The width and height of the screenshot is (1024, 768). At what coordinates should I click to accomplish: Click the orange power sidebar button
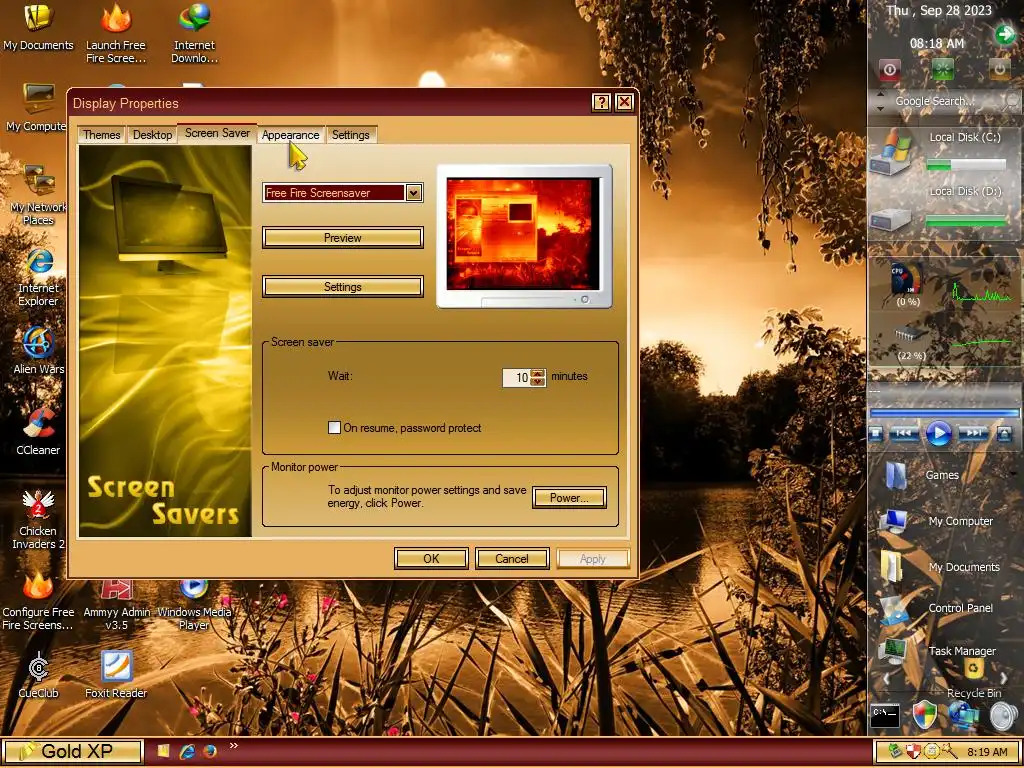[x=999, y=69]
